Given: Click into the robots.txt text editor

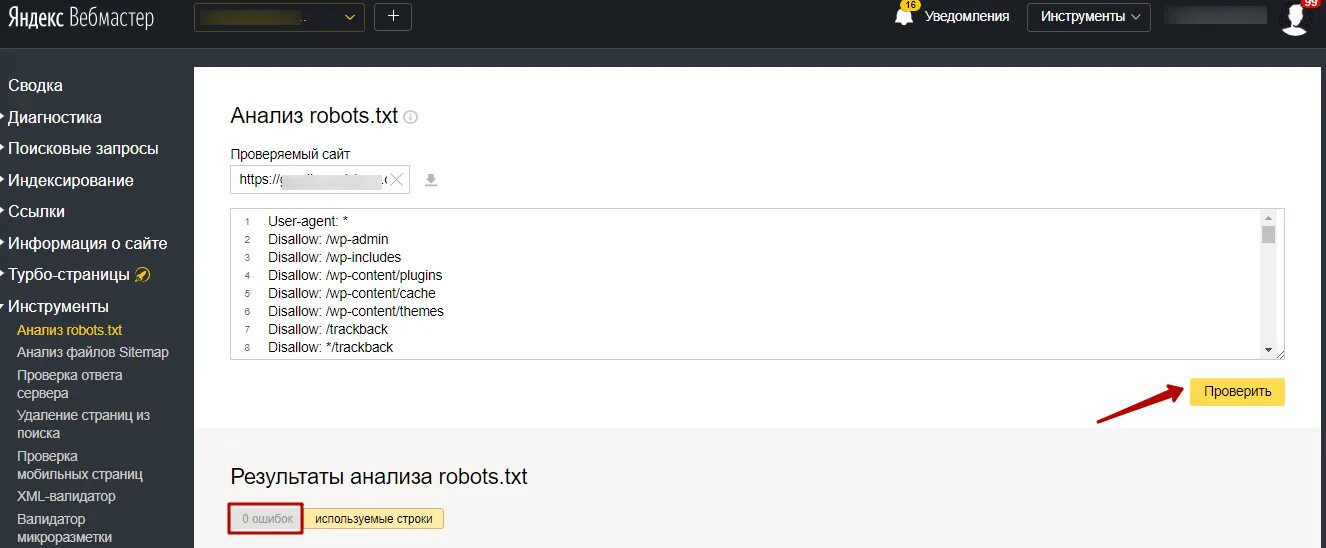Looking at the screenshot, I should (x=757, y=284).
